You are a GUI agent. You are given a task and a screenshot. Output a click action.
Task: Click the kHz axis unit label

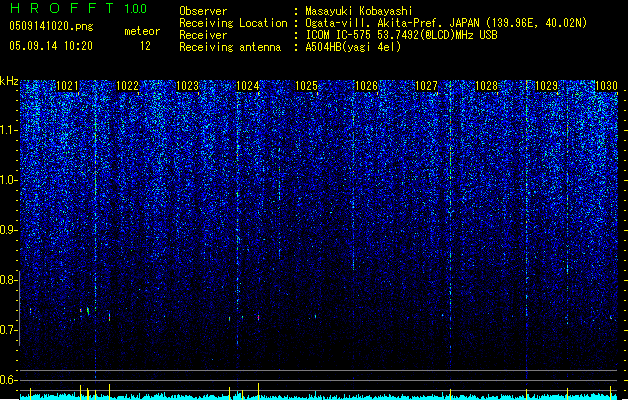point(9,81)
